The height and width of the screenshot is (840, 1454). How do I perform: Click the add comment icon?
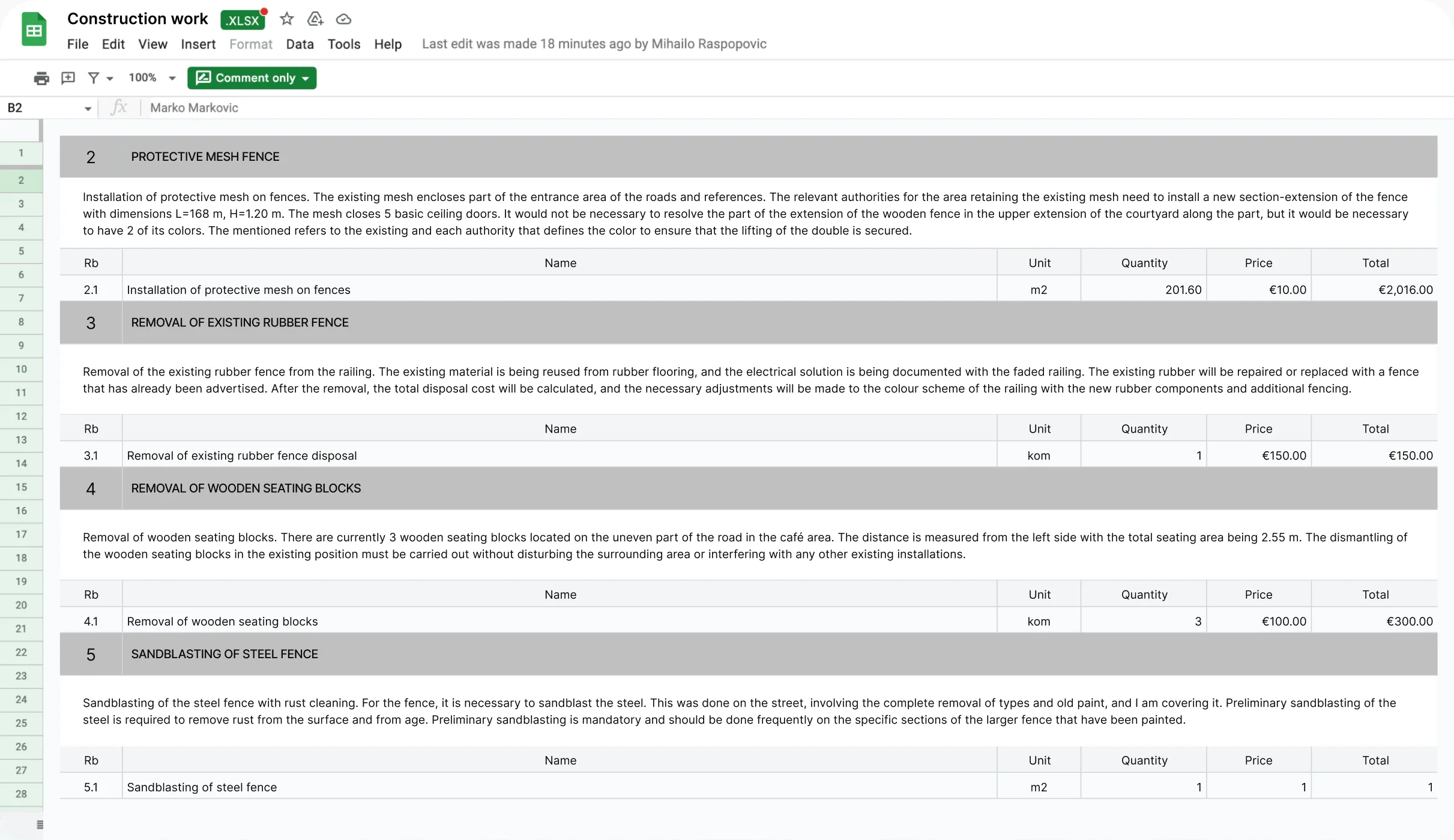68,78
